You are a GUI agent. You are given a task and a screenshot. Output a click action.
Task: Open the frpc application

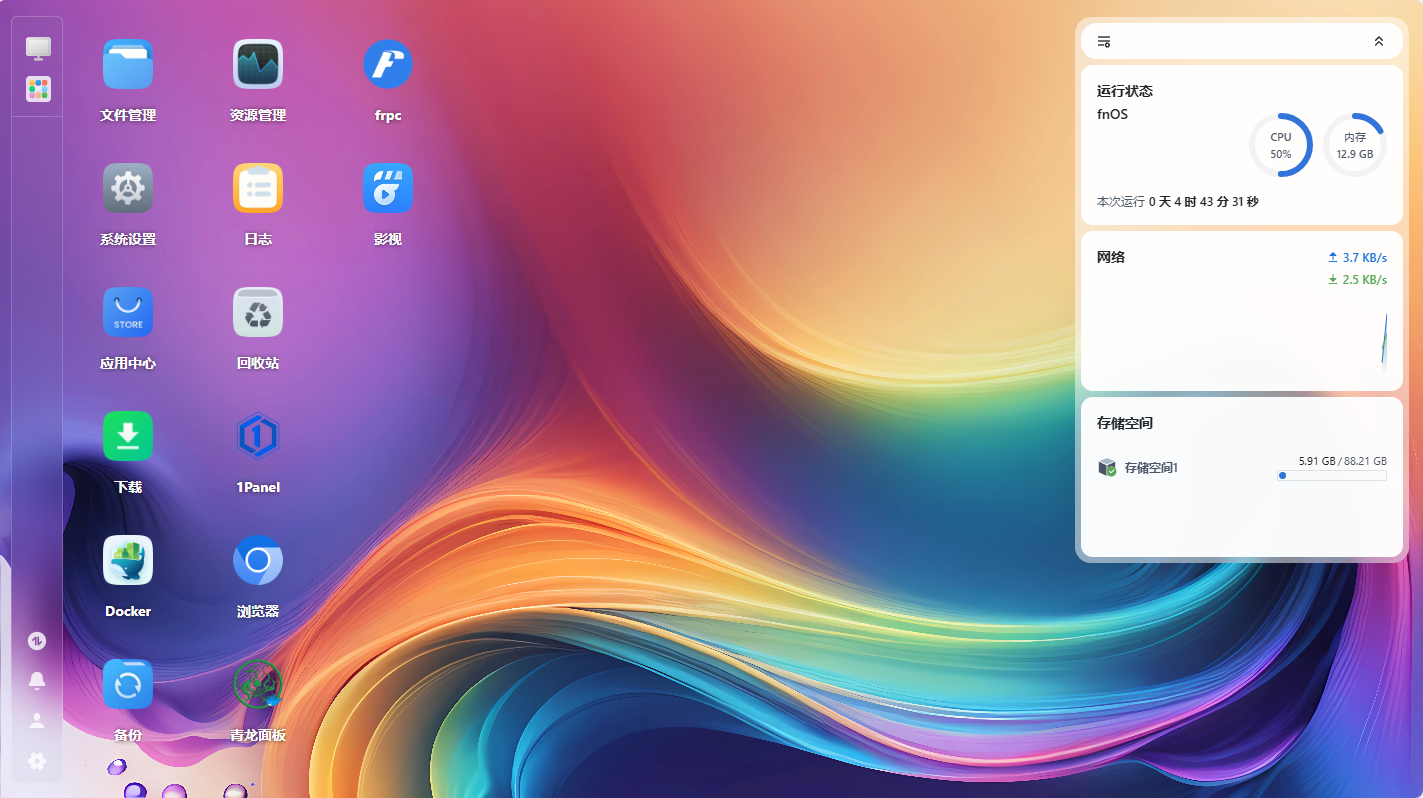tap(388, 65)
